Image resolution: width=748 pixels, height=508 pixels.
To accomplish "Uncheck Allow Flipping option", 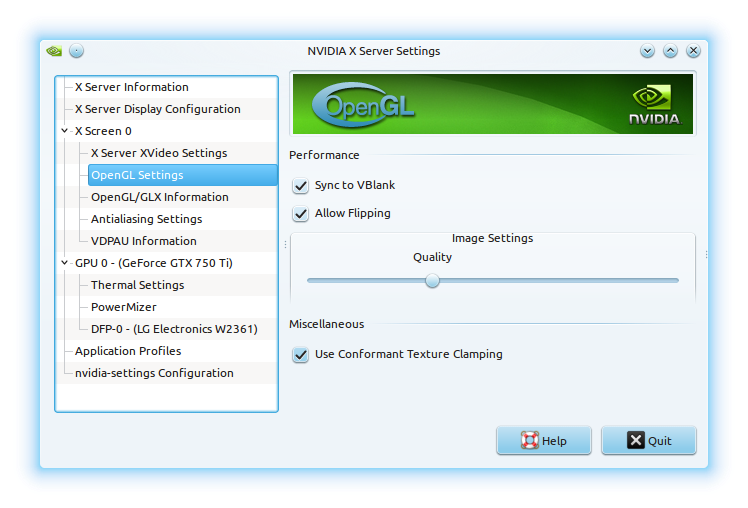I will pos(300,214).
